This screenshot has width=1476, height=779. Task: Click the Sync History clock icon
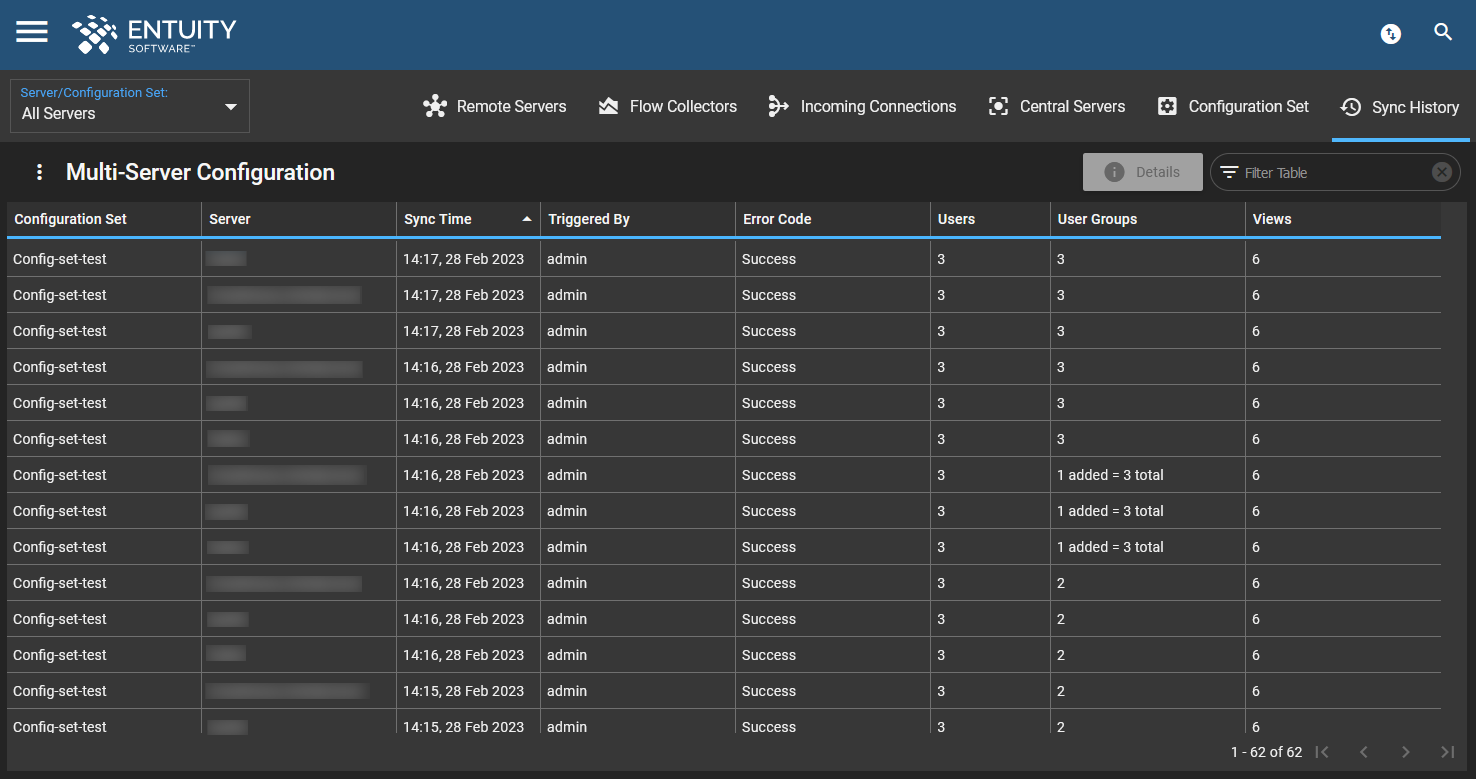tap(1351, 107)
